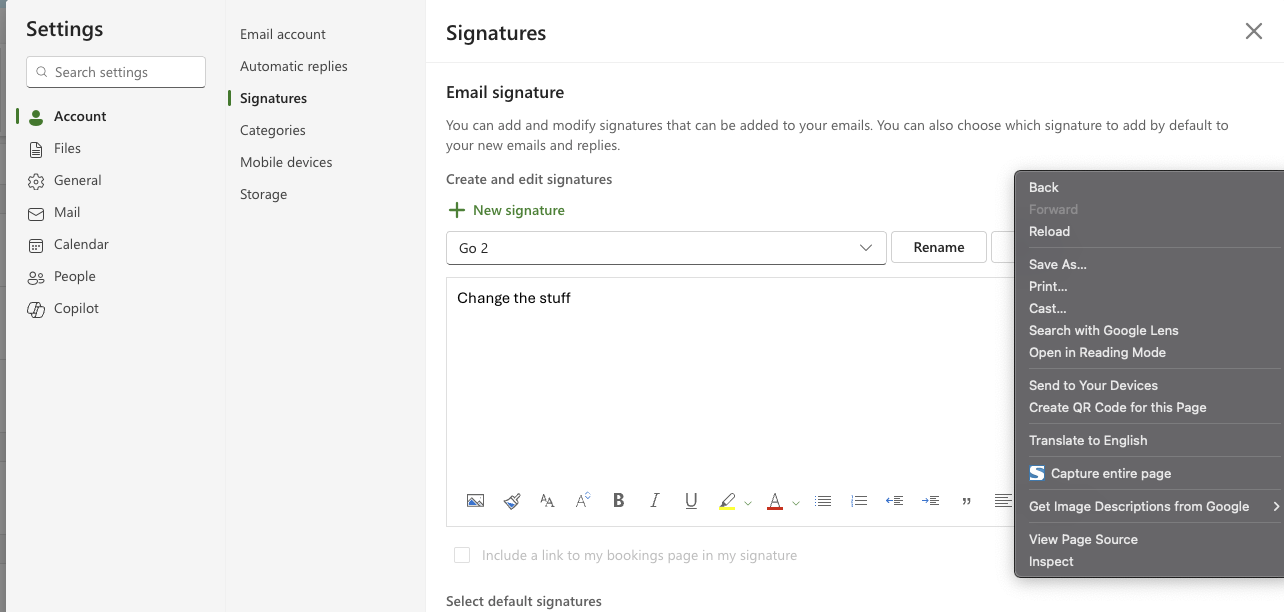Click the Search settings field
Image resolution: width=1284 pixels, height=612 pixels.
coord(116,72)
